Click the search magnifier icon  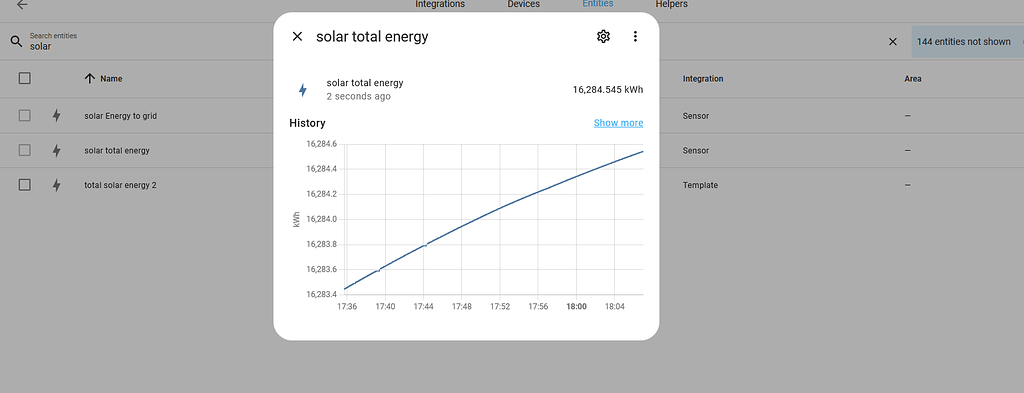[16, 42]
